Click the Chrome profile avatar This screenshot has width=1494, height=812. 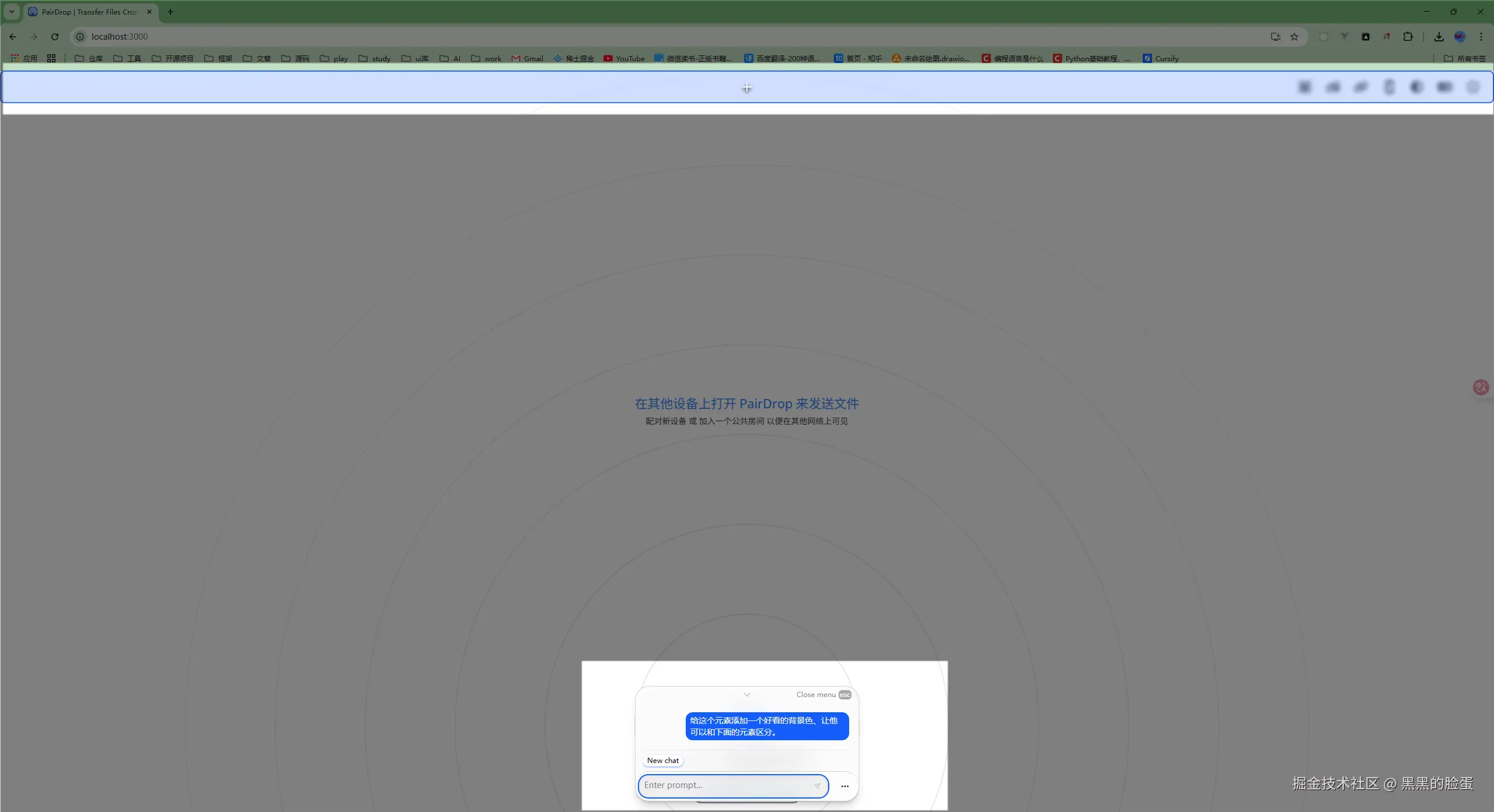[x=1460, y=37]
